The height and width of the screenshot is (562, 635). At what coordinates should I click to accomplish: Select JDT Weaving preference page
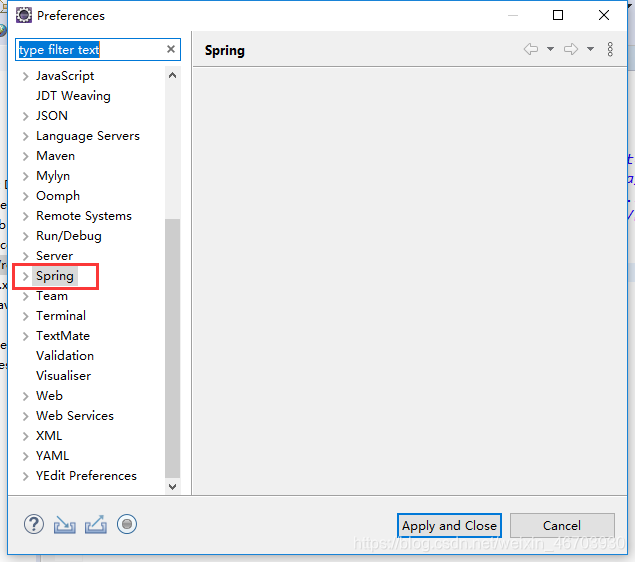tap(73, 96)
